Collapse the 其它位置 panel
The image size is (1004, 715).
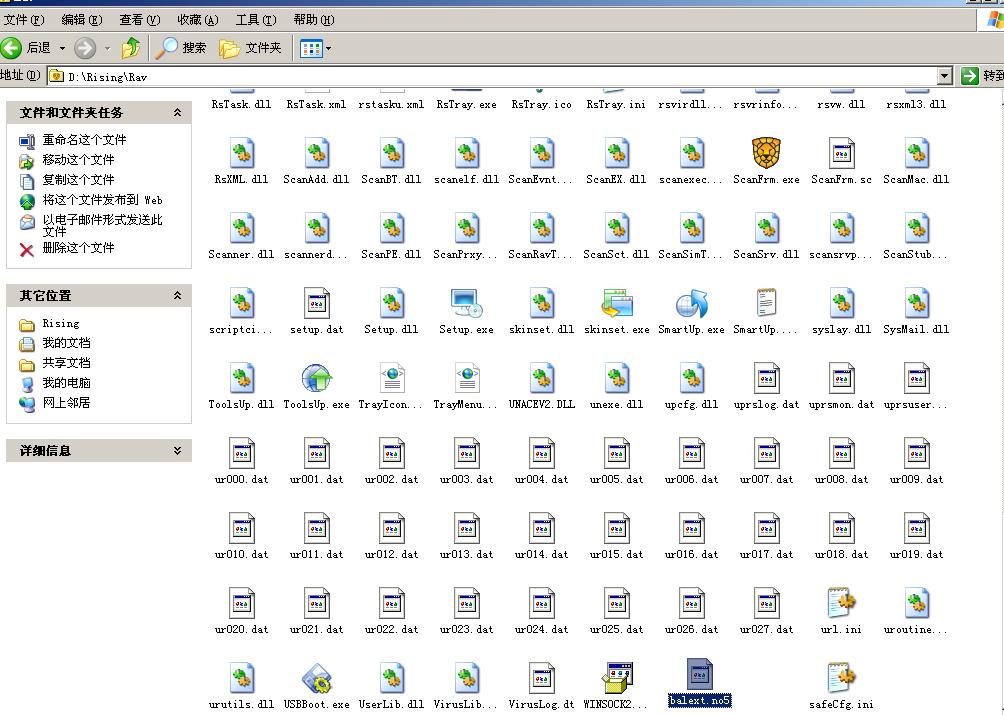(x=177, y=296)
